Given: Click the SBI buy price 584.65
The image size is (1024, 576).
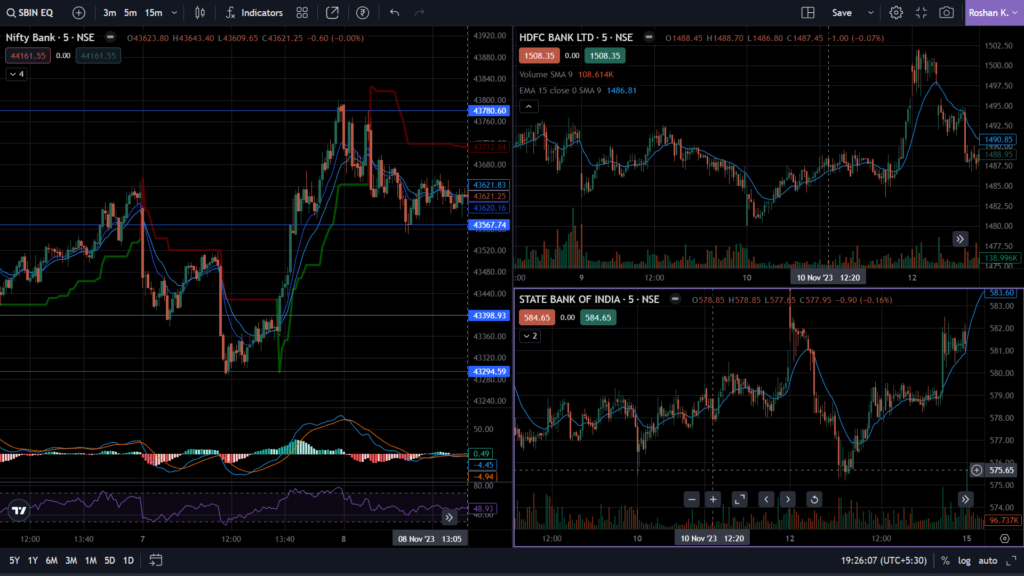Looking at the screenshot, I should [x=598, y=317].
